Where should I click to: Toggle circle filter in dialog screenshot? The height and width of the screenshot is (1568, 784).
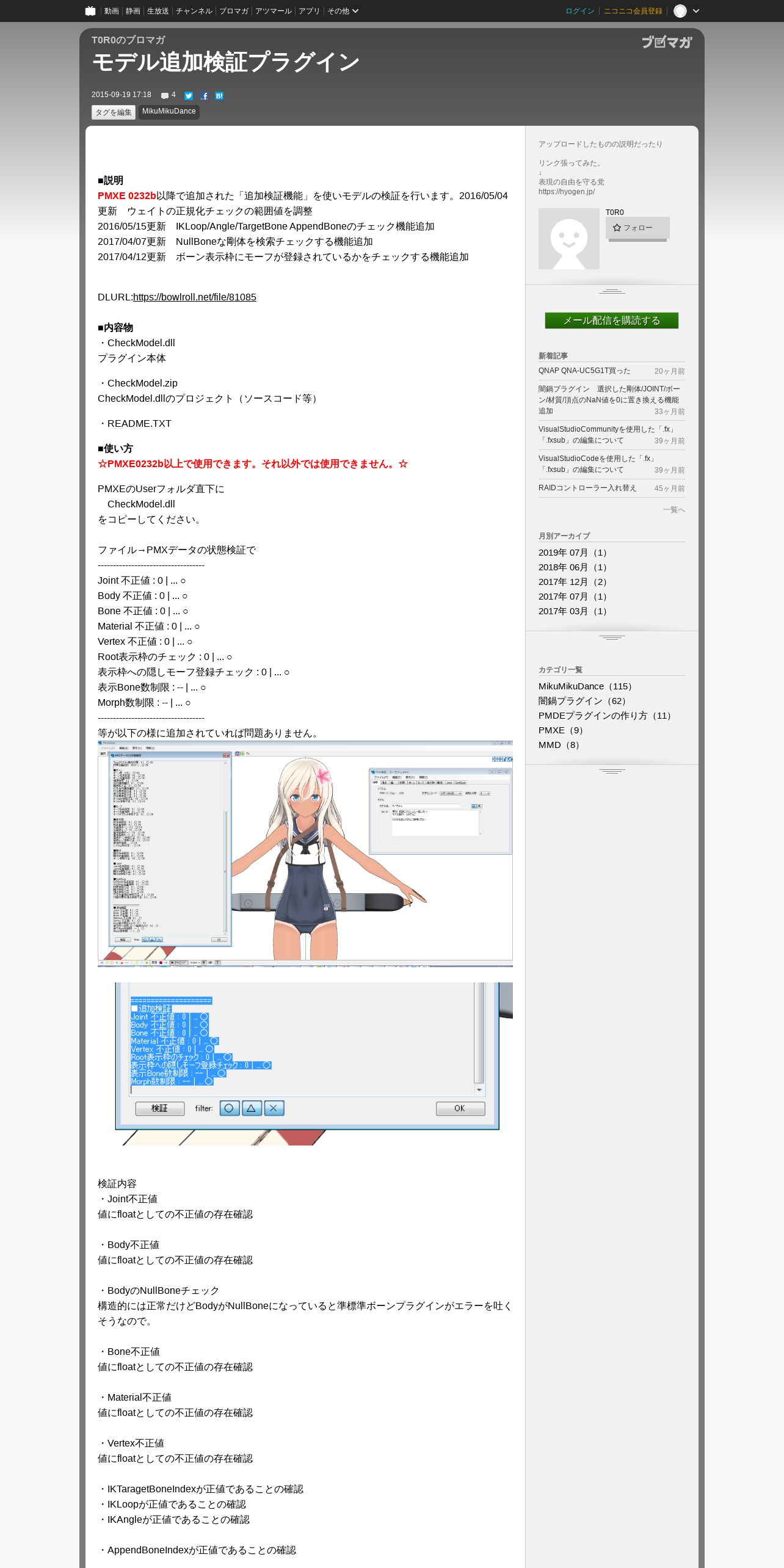click(230, 1108)
